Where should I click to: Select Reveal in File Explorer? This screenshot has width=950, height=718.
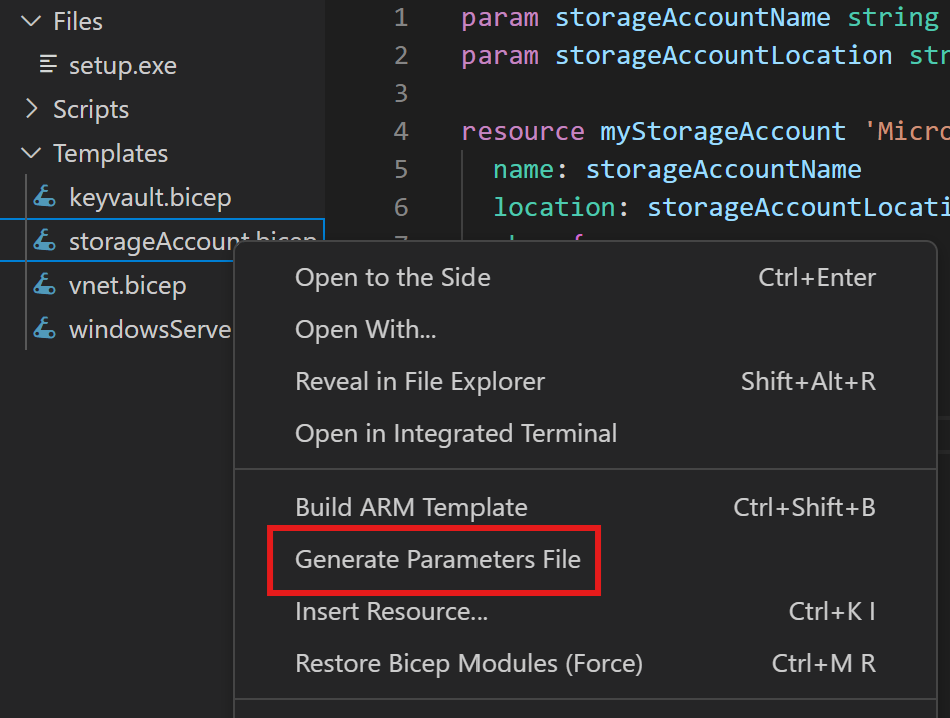(420, 382)
